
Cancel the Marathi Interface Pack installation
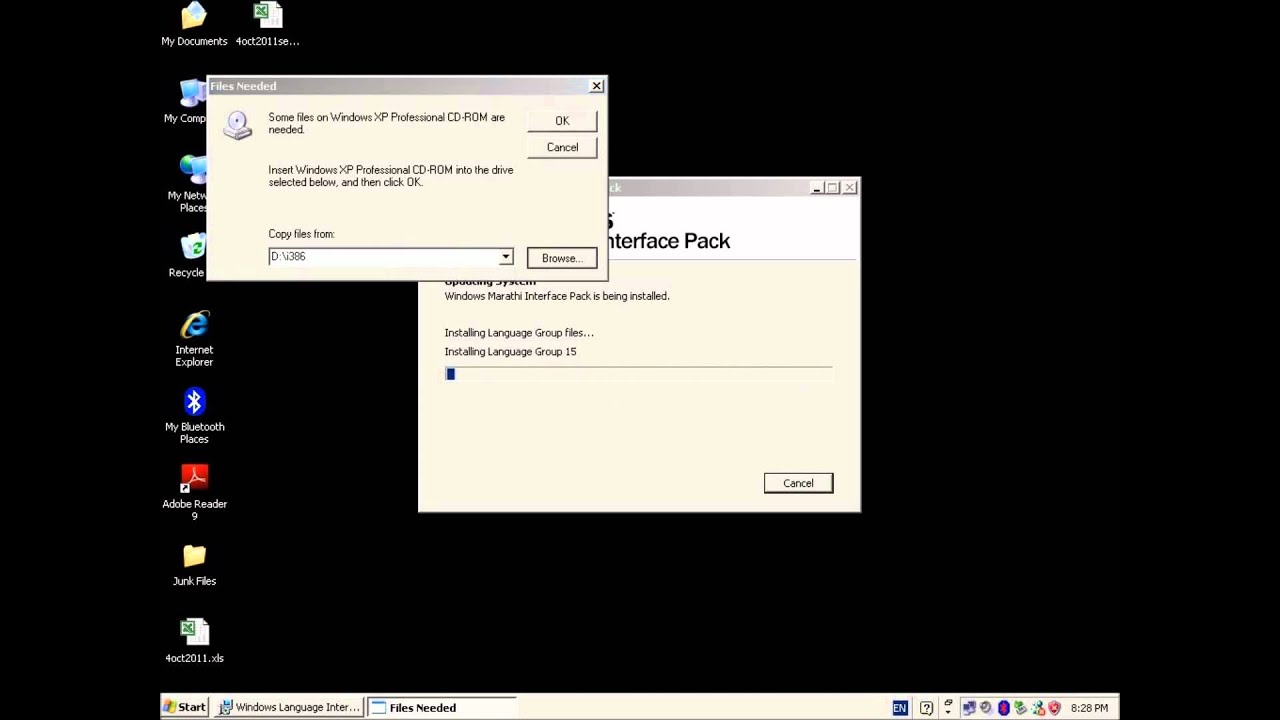point(798,483)
